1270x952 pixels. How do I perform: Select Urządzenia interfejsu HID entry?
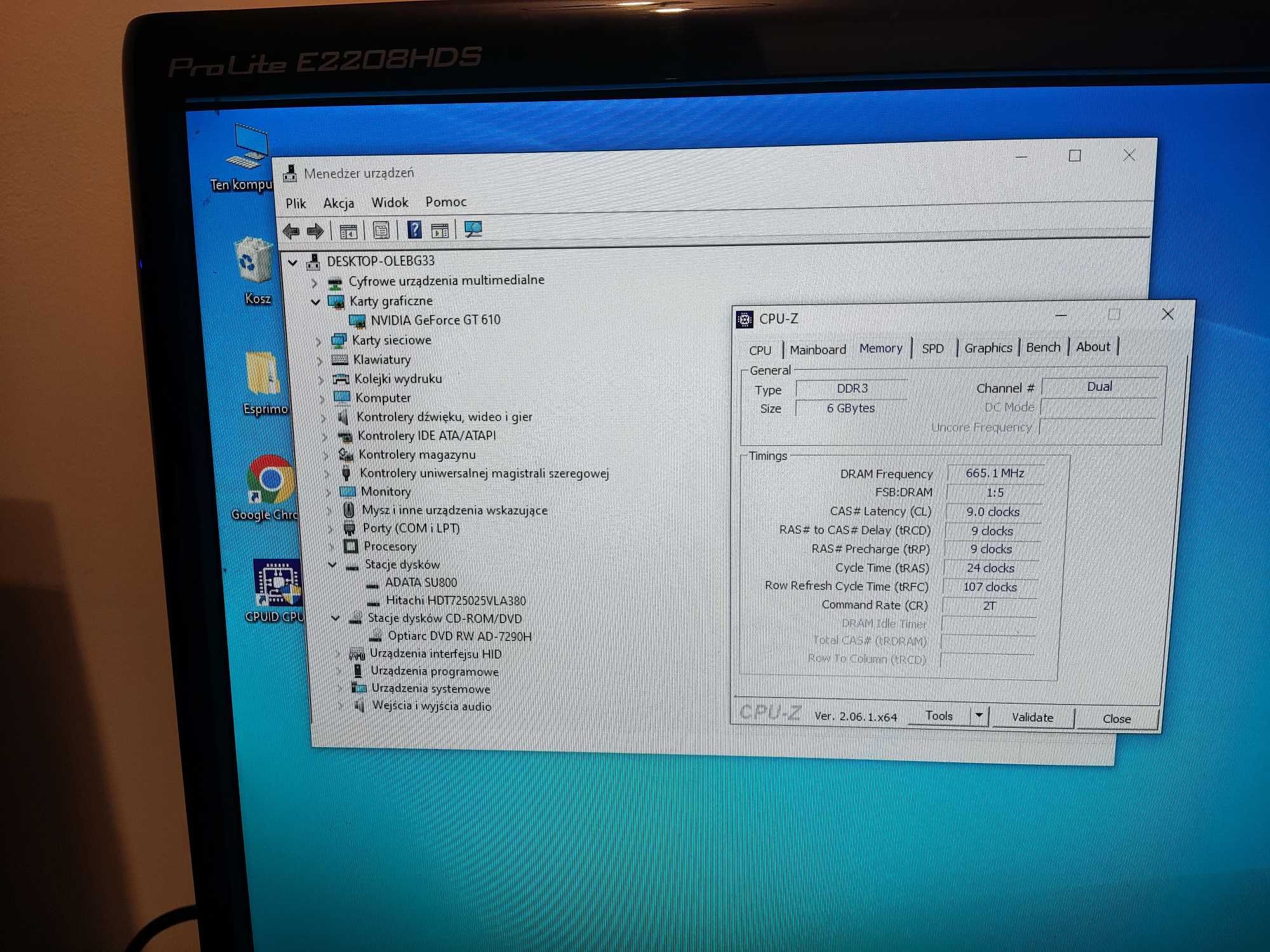coord(436,654)
